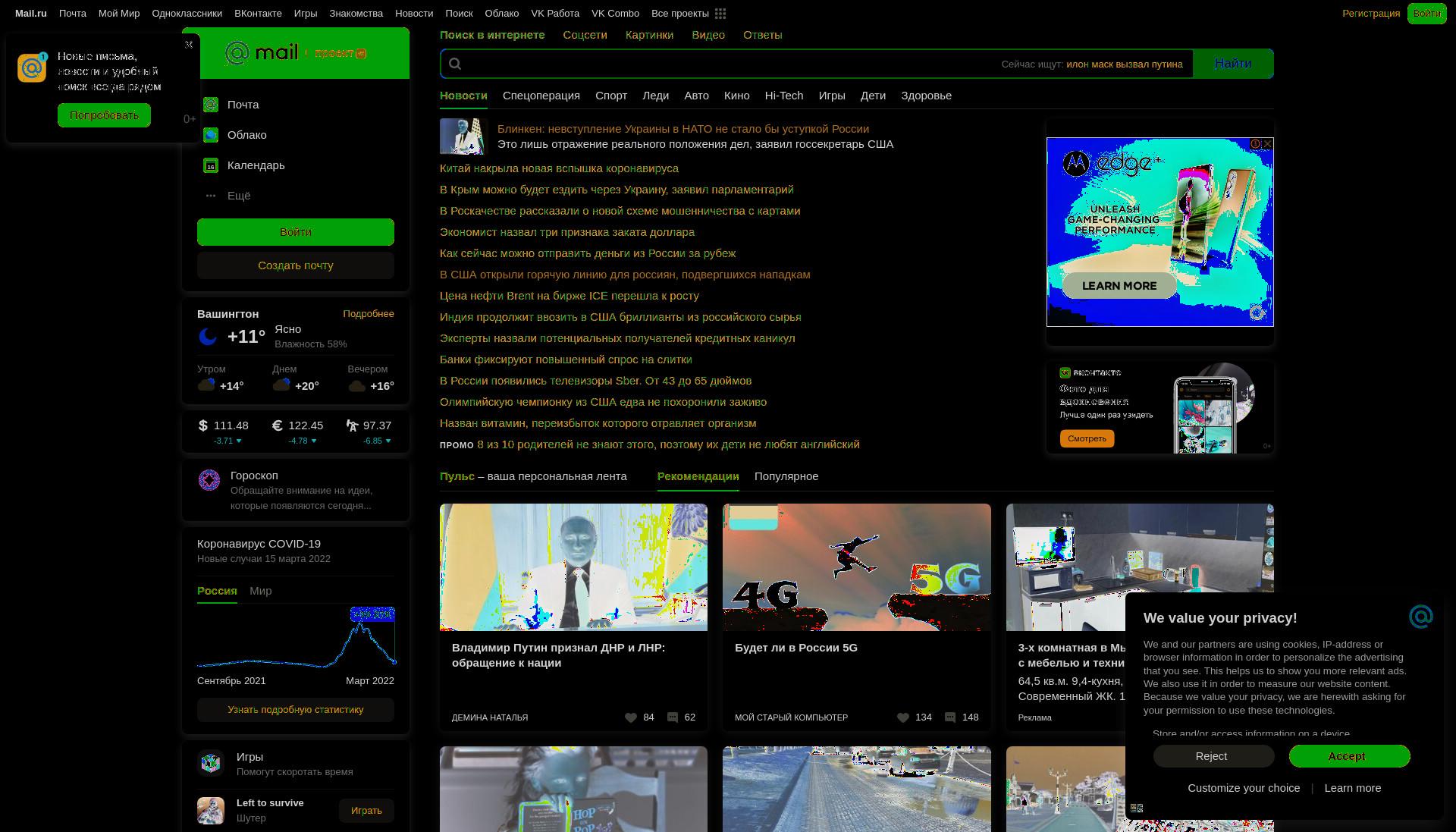The height and width of the screenshot is (832, 1456).
Task: Click the moon weather icon
Action: coord(208,337)
